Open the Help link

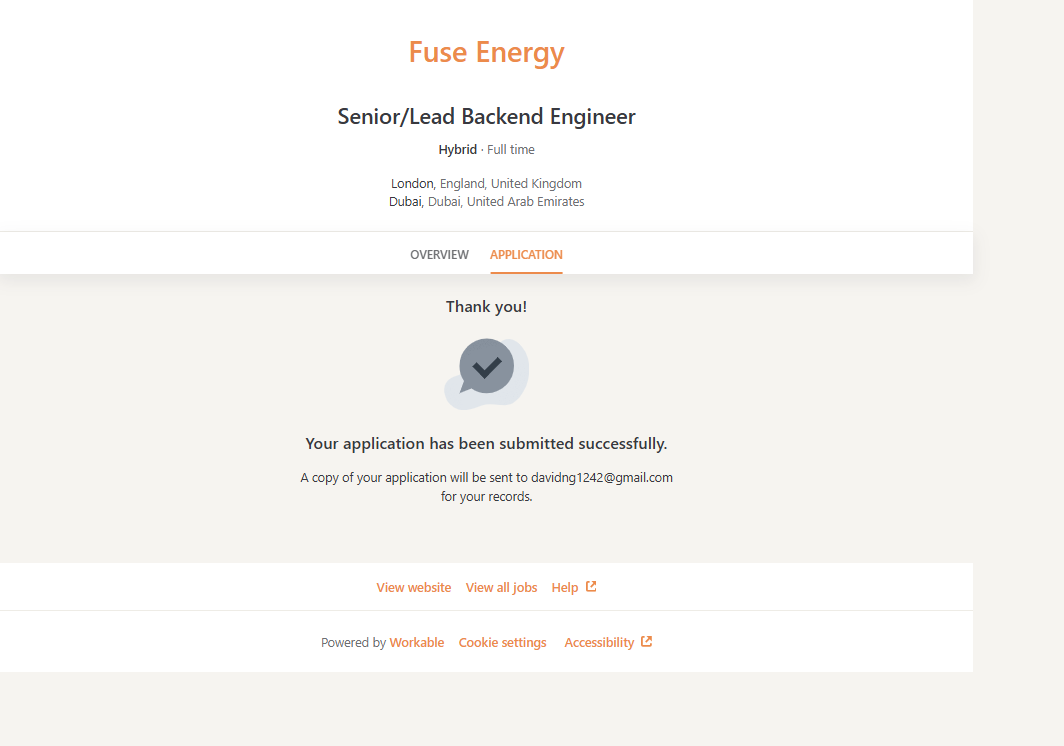point(564,588)
